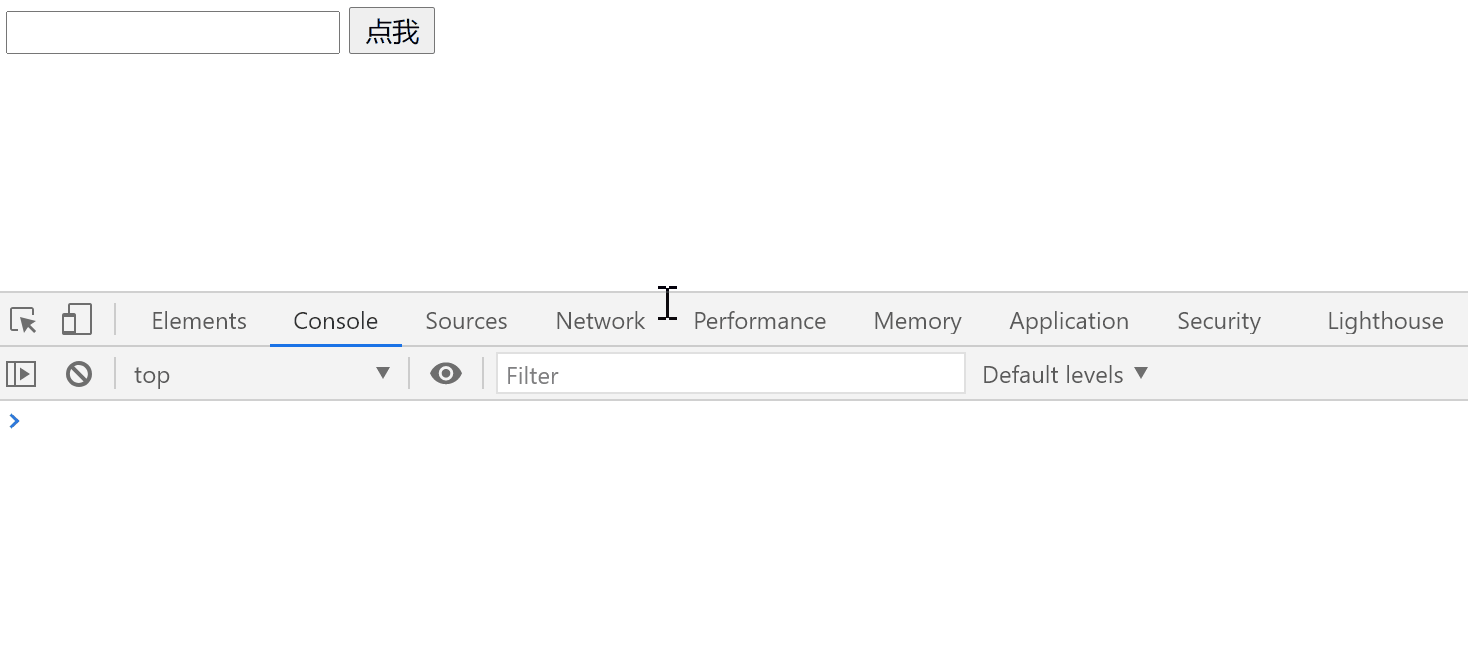
Task: Toggle the device toolbar icon
Action: pos(77,320)
